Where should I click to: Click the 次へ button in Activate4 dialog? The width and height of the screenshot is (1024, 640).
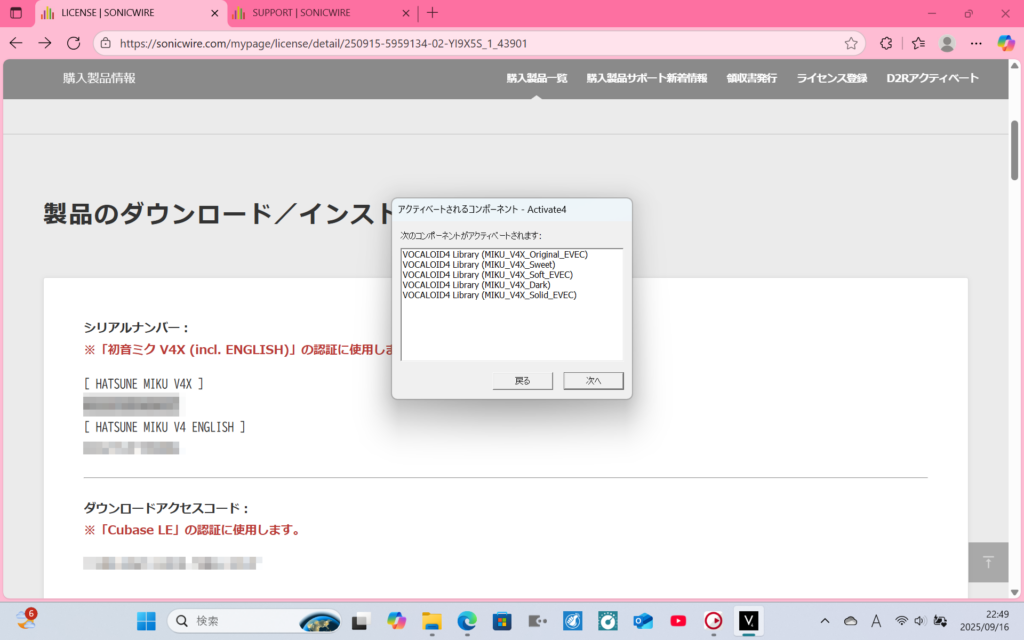click(x=593, y=381)
